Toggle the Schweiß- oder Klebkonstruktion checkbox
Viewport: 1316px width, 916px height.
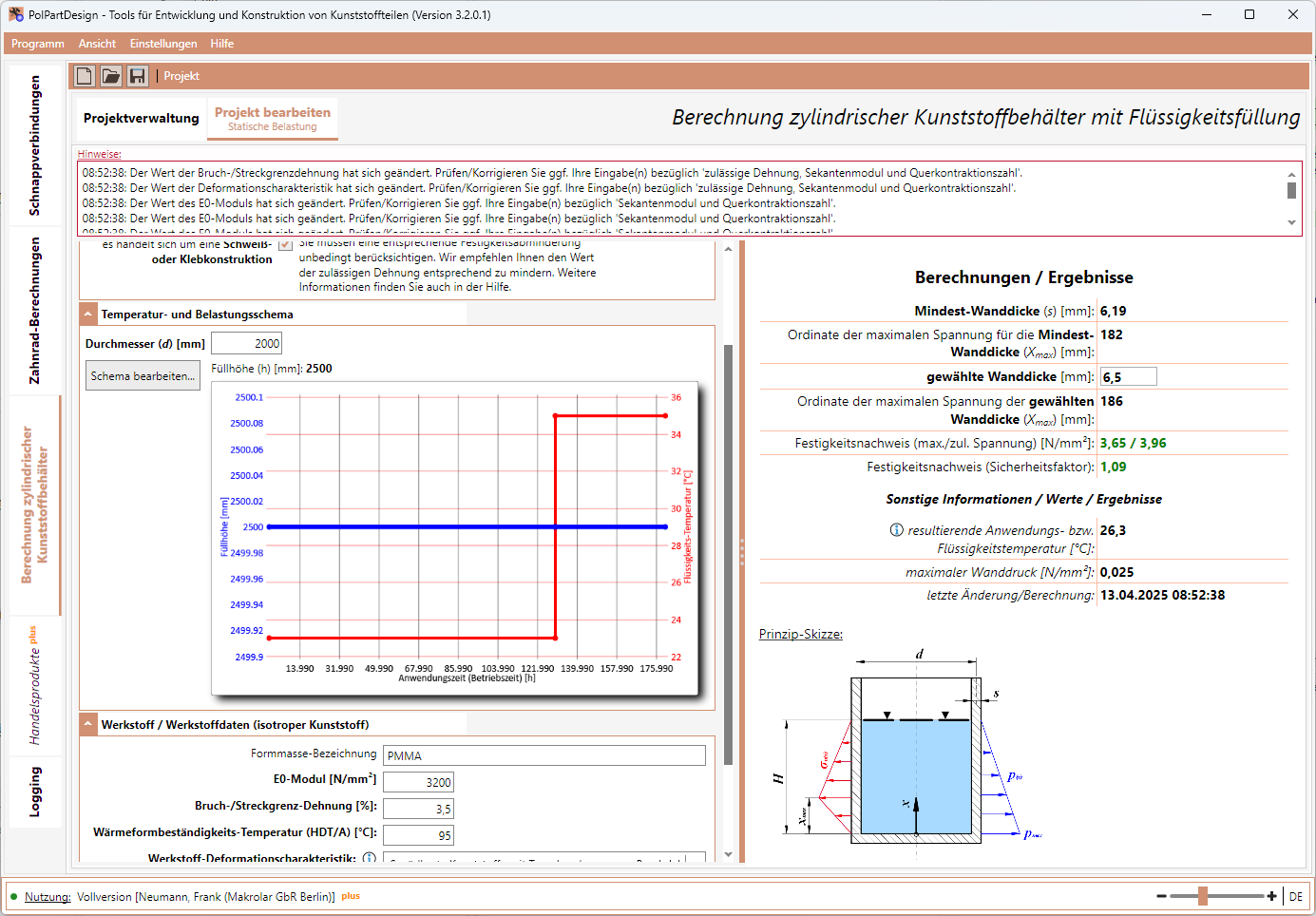tap(285, 245)
